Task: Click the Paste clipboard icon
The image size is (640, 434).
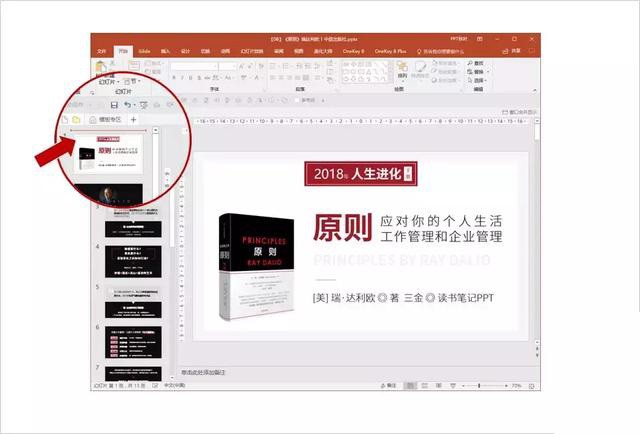Action: pos(101,67)
